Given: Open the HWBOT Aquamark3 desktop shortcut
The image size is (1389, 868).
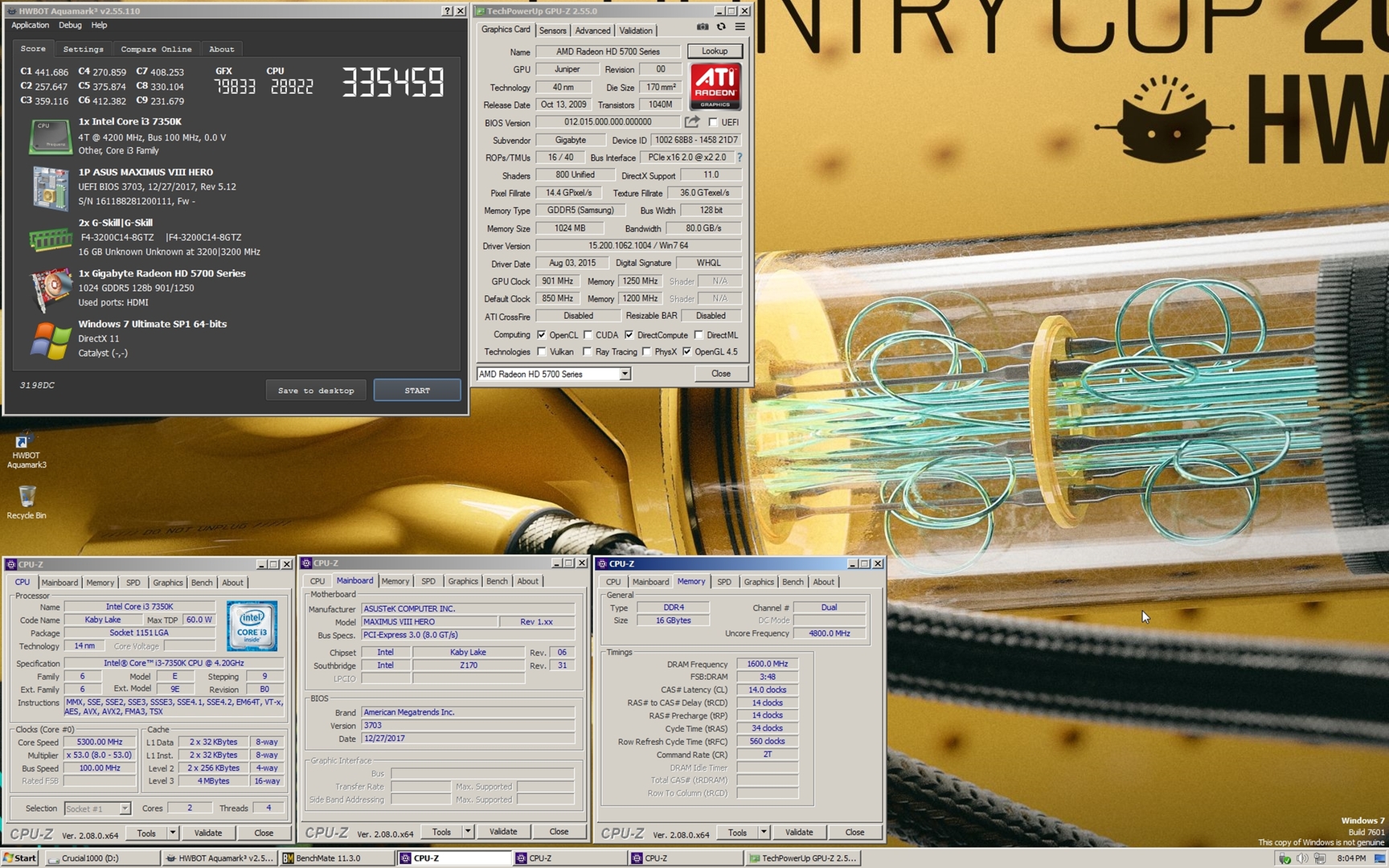Looking at the screenshot, I should pyautogui.click(x=26, y=451).
